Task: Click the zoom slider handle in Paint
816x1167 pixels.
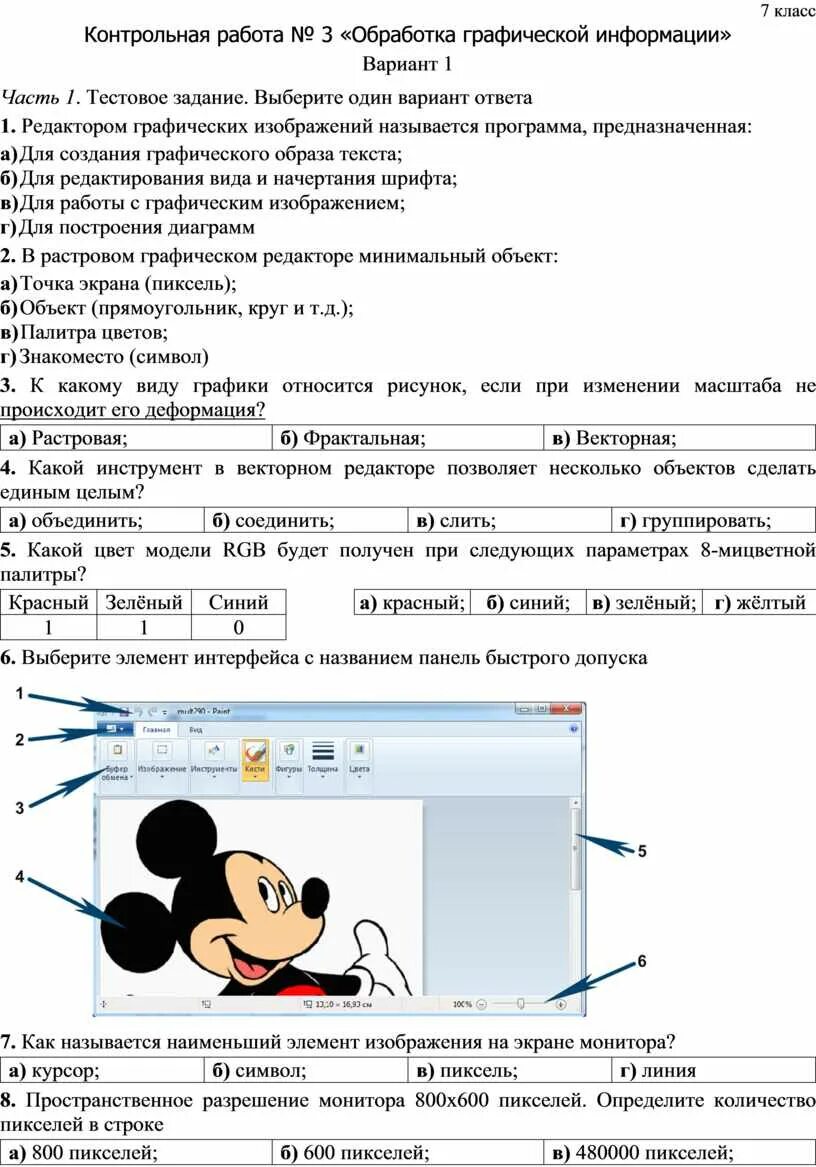Action: click(x=520, y=1004)
